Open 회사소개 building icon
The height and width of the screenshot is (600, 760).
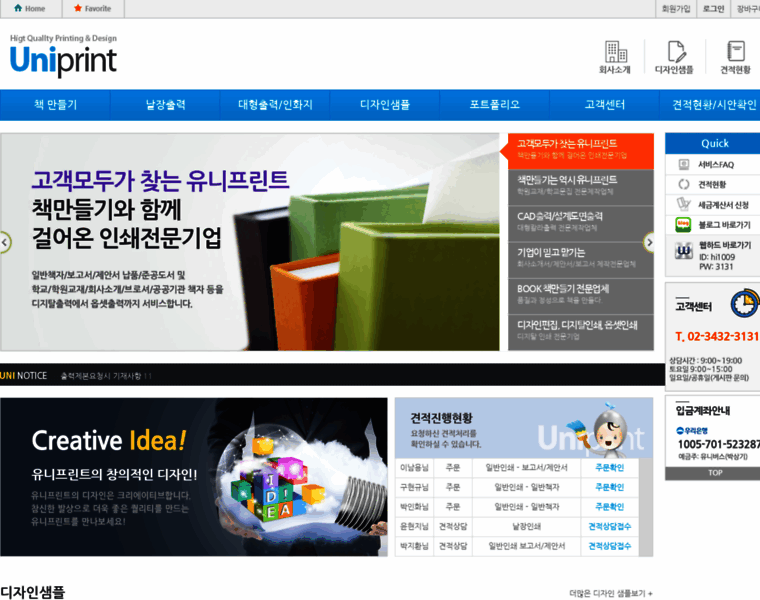[x=615, y=52]
